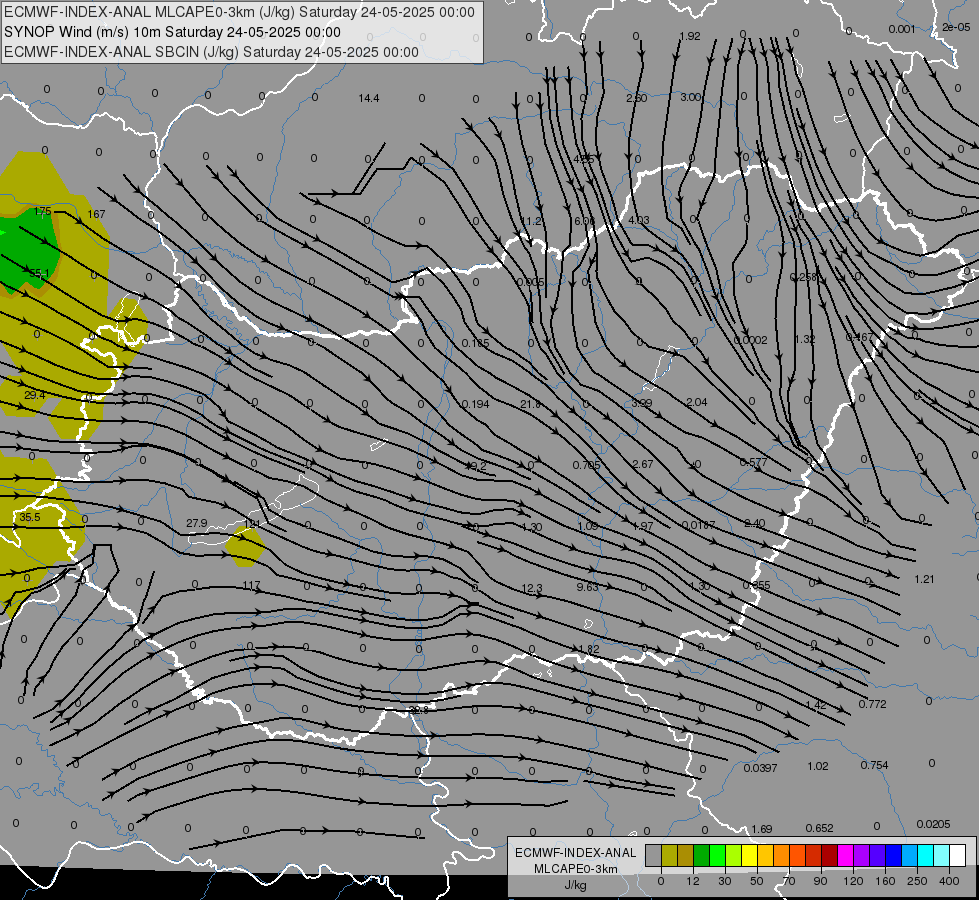Click the map value '9.63'
The image size is (979, 900).
click(x=588, y=587)
